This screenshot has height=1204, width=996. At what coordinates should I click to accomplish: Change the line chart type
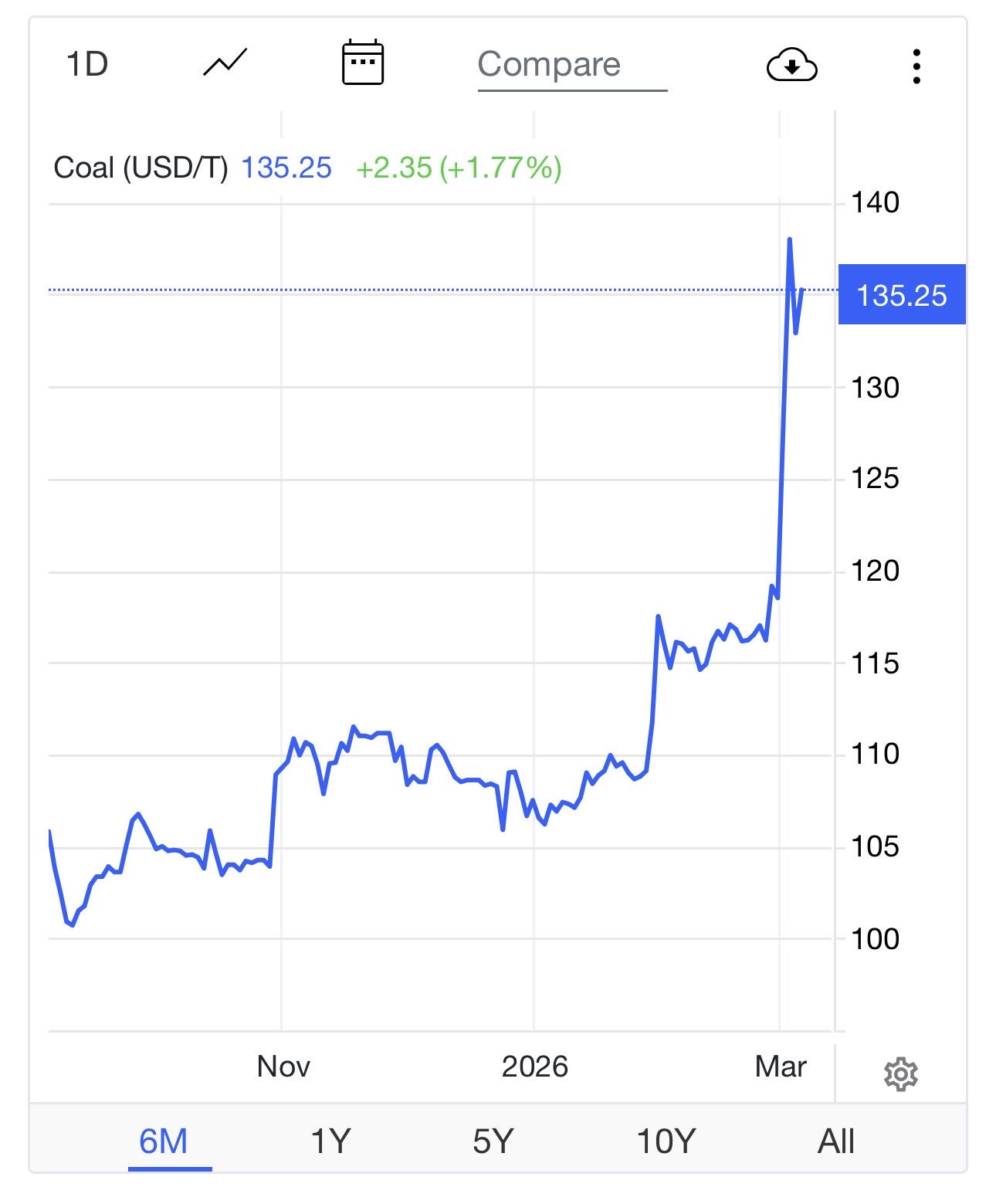point(225,63)
